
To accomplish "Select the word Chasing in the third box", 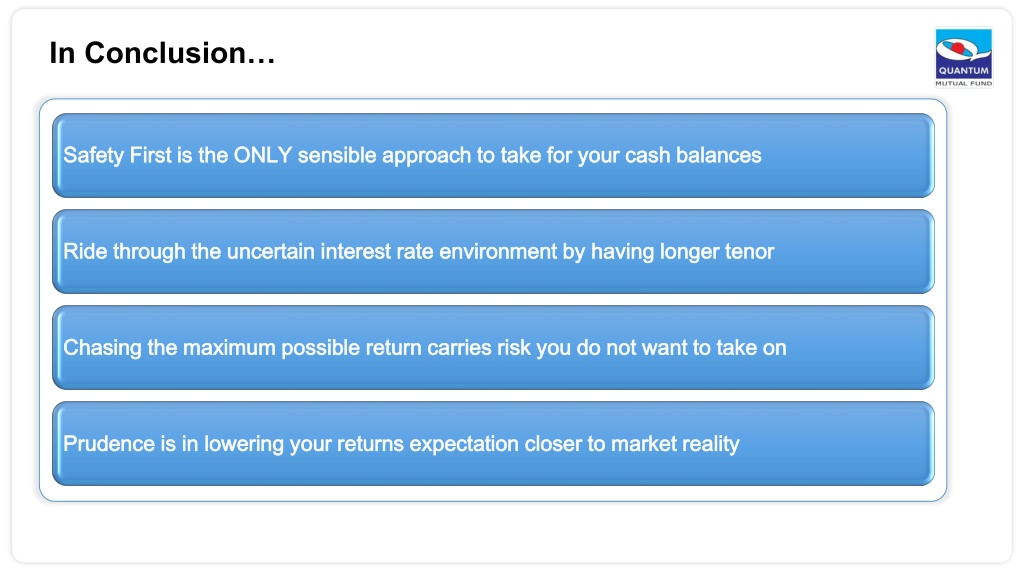I will click(x=102, y=347).
